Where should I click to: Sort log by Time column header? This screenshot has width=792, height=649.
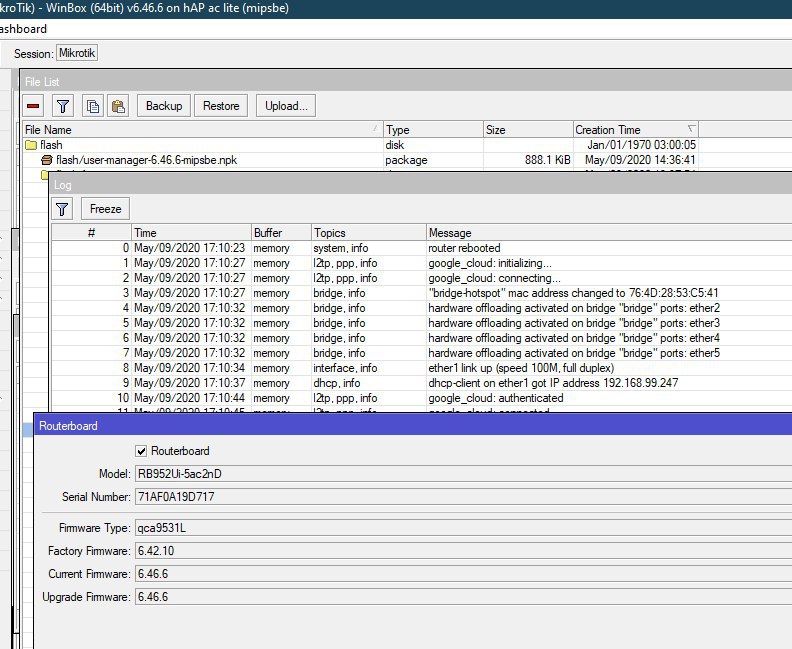(191, 233)
